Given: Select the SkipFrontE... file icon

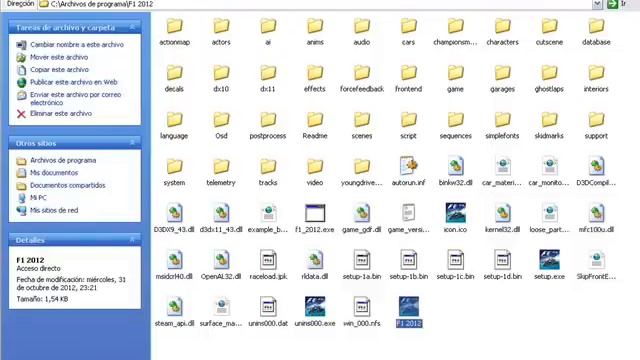Looking at the screenshot, I should point(596,260).
